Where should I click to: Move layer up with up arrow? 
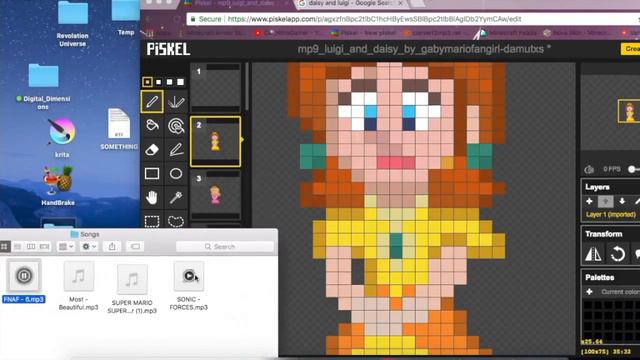click(606, 201)
